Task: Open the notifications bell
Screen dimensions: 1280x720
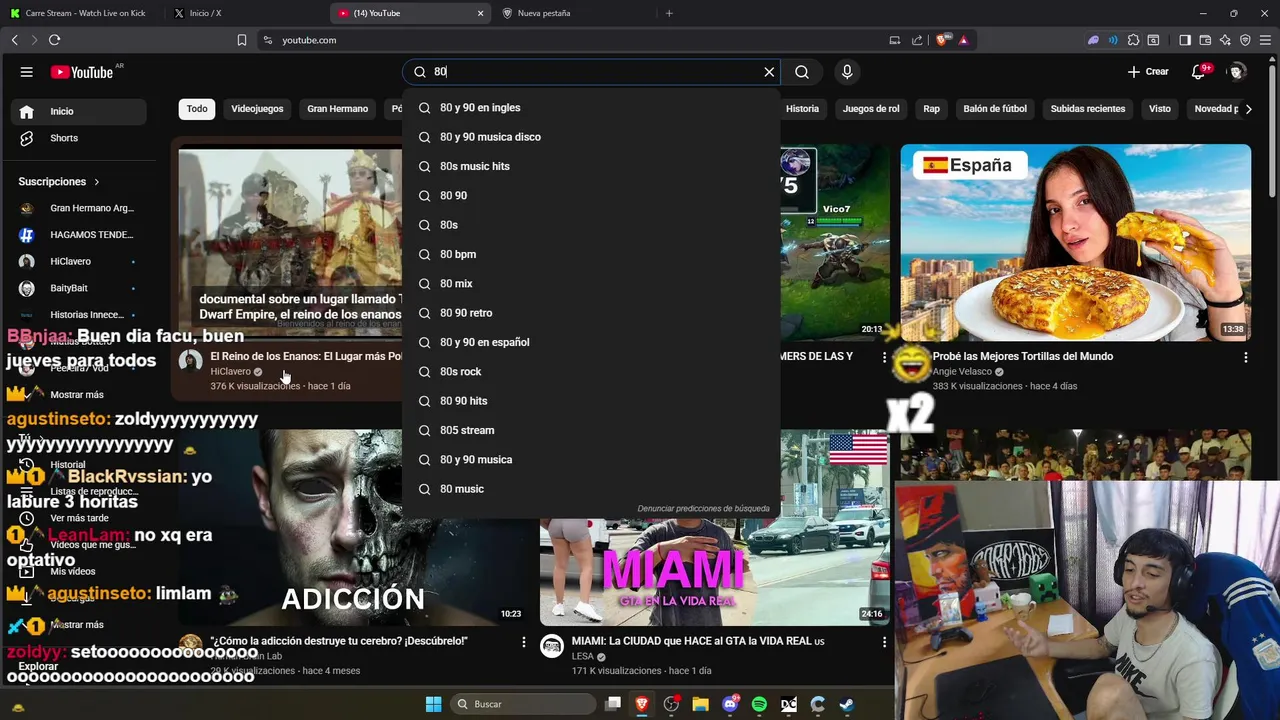Action: pyautogui.click(x=1199, y=72)
